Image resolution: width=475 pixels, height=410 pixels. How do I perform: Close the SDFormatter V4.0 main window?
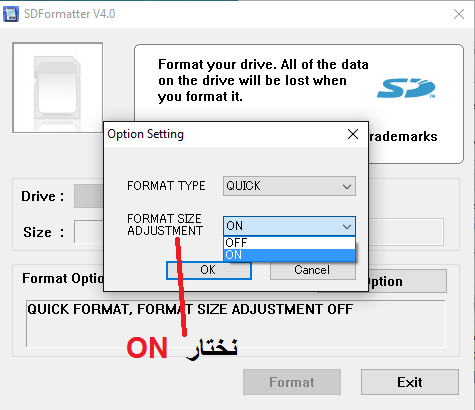click(459, 14)
